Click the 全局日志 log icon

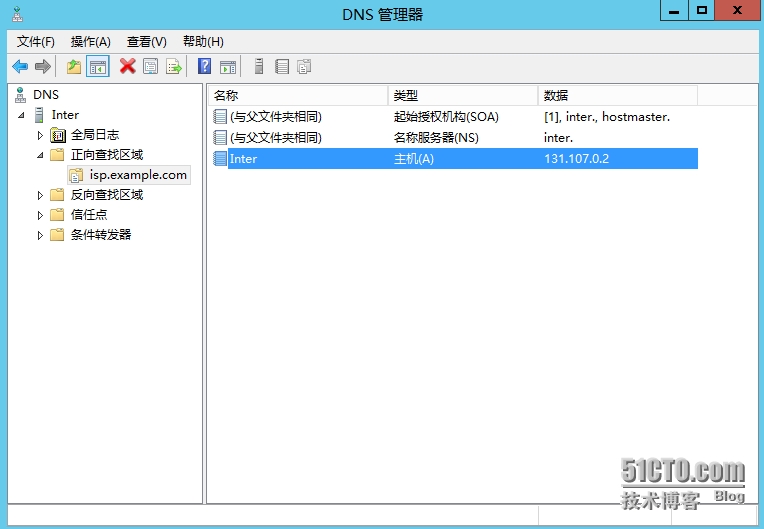pos(58,135)
